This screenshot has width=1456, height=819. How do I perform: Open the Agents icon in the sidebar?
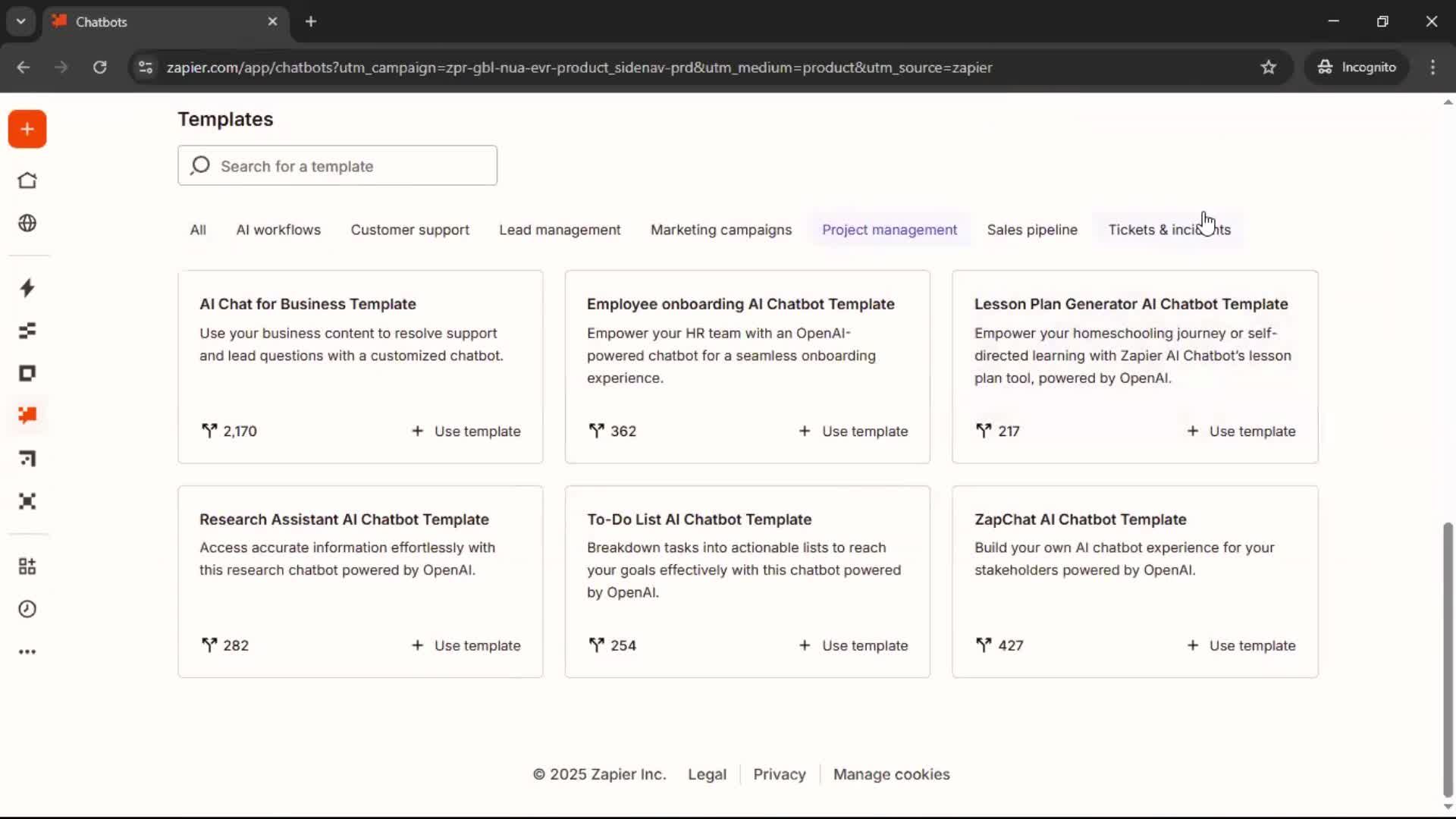coord(27,501)
